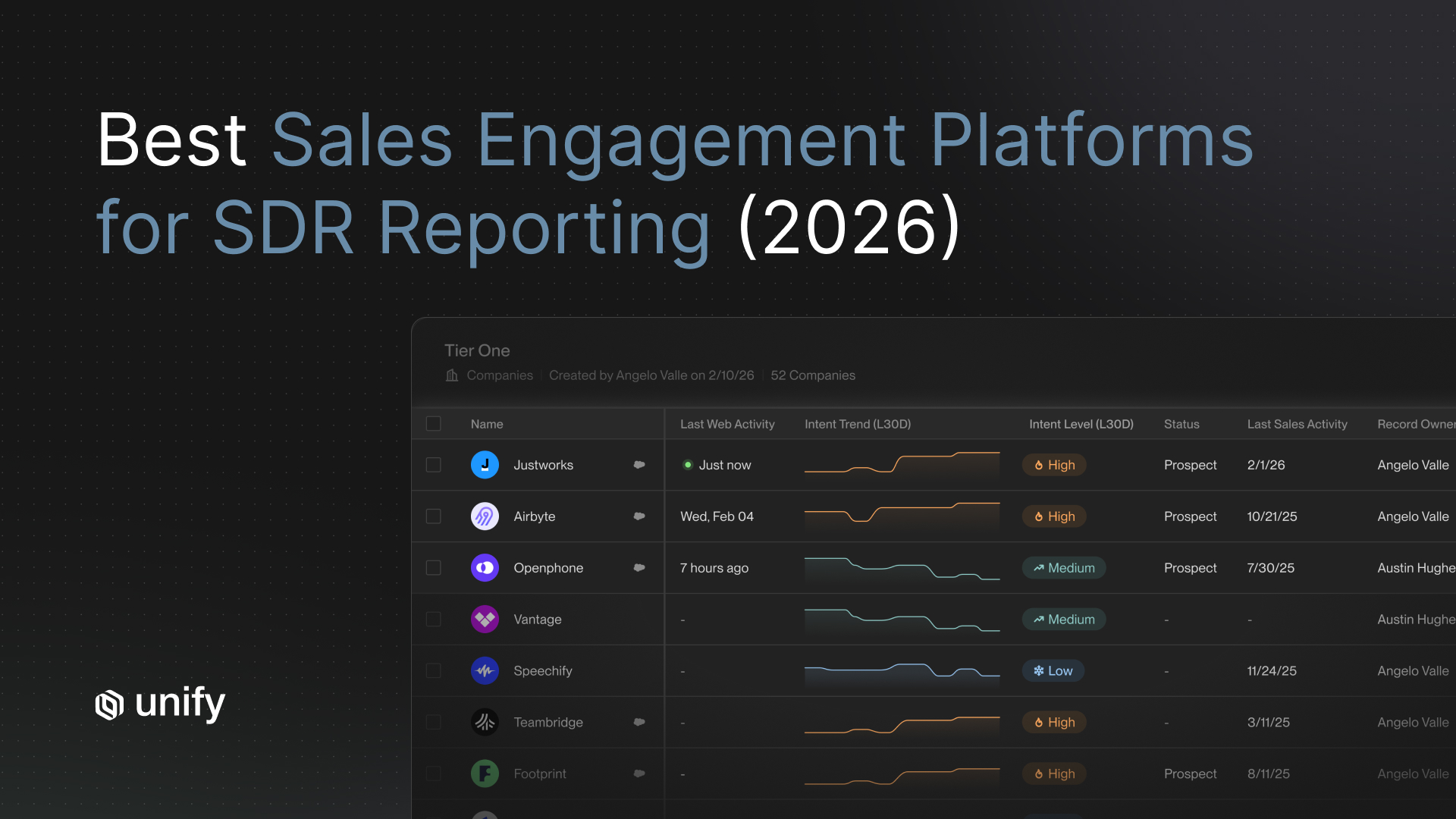
Task: Click the Medium intent badge for Openphone
Action: point(1064,568)
